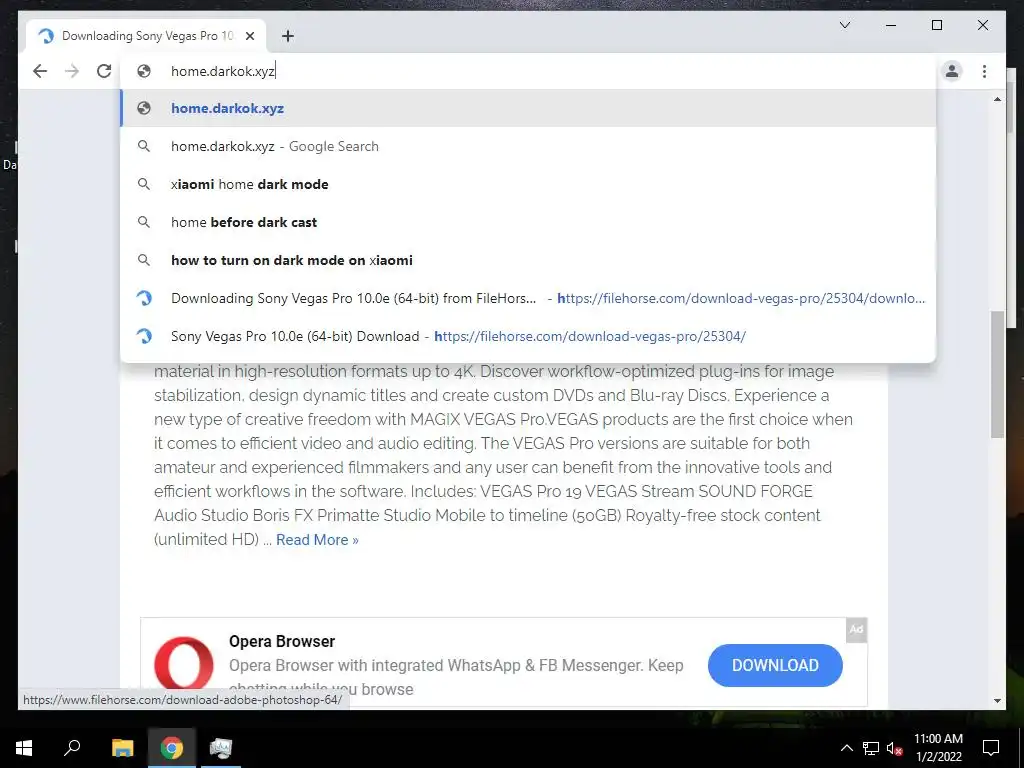Open Chrome's three-dot menu
The height and width of the screenshot is (768, 1024).
click(984, 71)
